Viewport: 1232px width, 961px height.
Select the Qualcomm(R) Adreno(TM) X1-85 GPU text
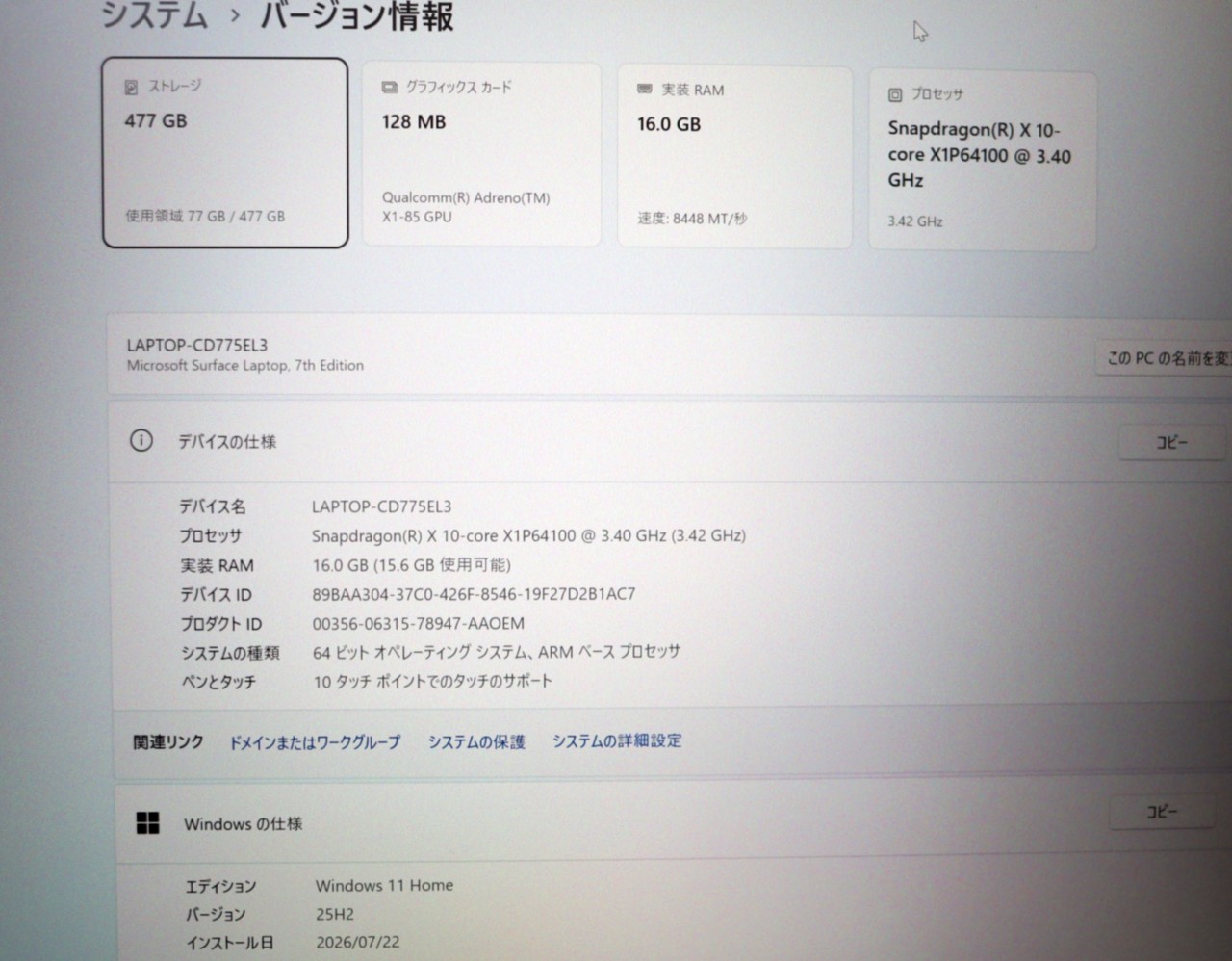(x=466, y=207)
